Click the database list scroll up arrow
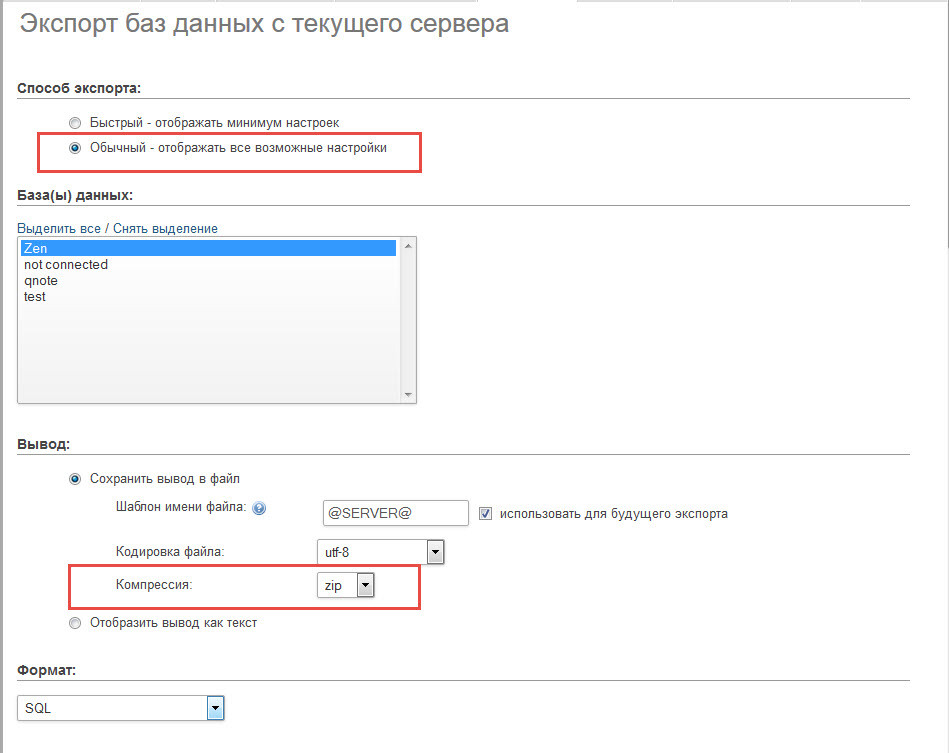Viewport: 949px width, 753px height. pos(408,246)
